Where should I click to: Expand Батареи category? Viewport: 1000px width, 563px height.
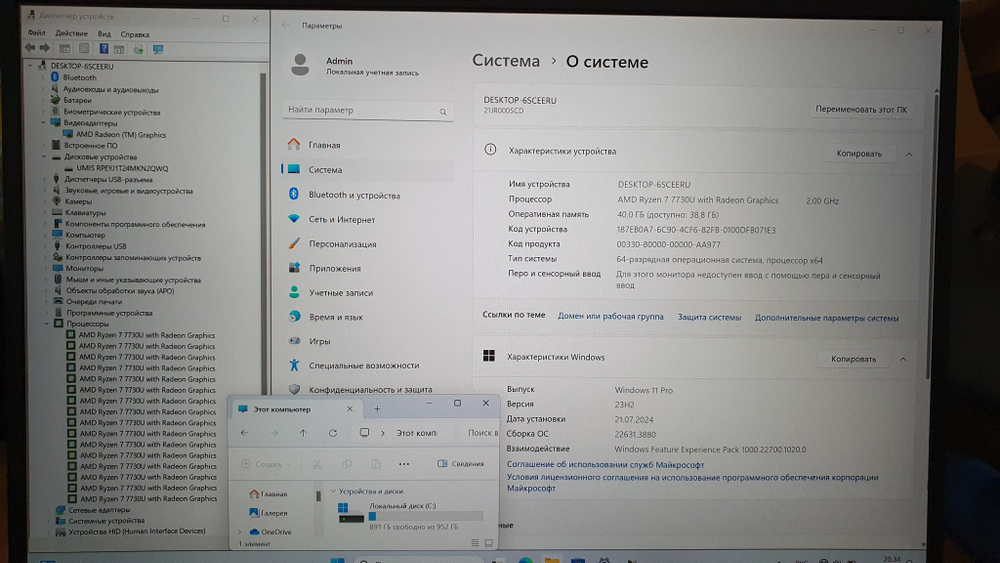pyautogui.click(x=43, y=100)
